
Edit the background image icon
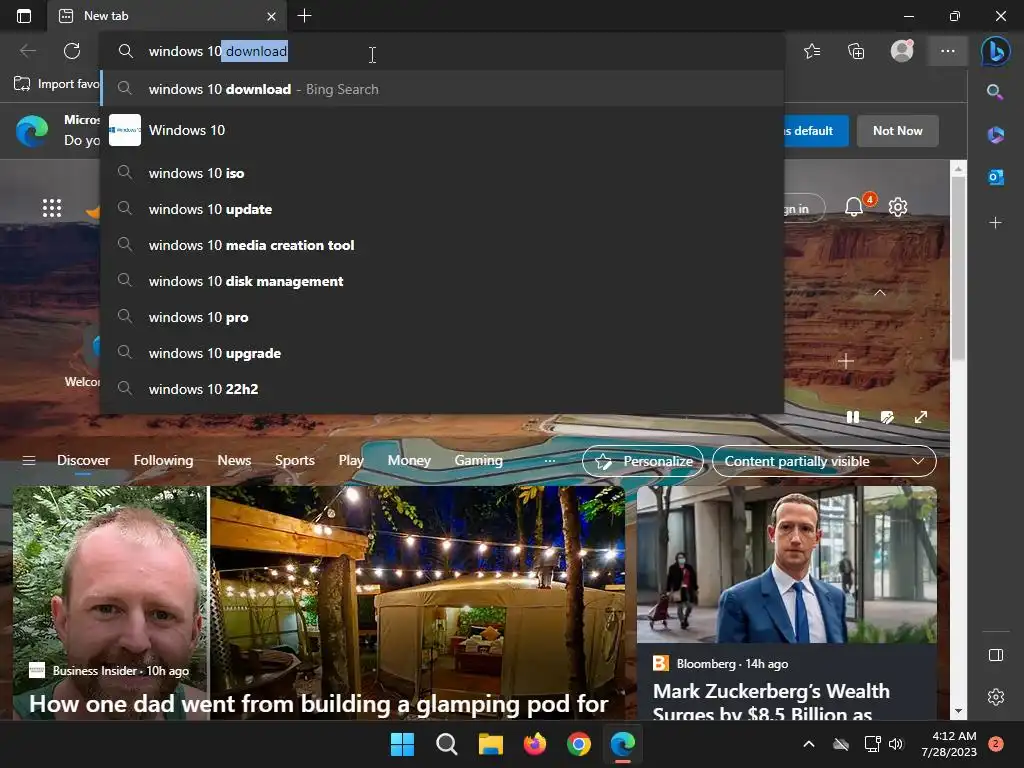(887, 417)
